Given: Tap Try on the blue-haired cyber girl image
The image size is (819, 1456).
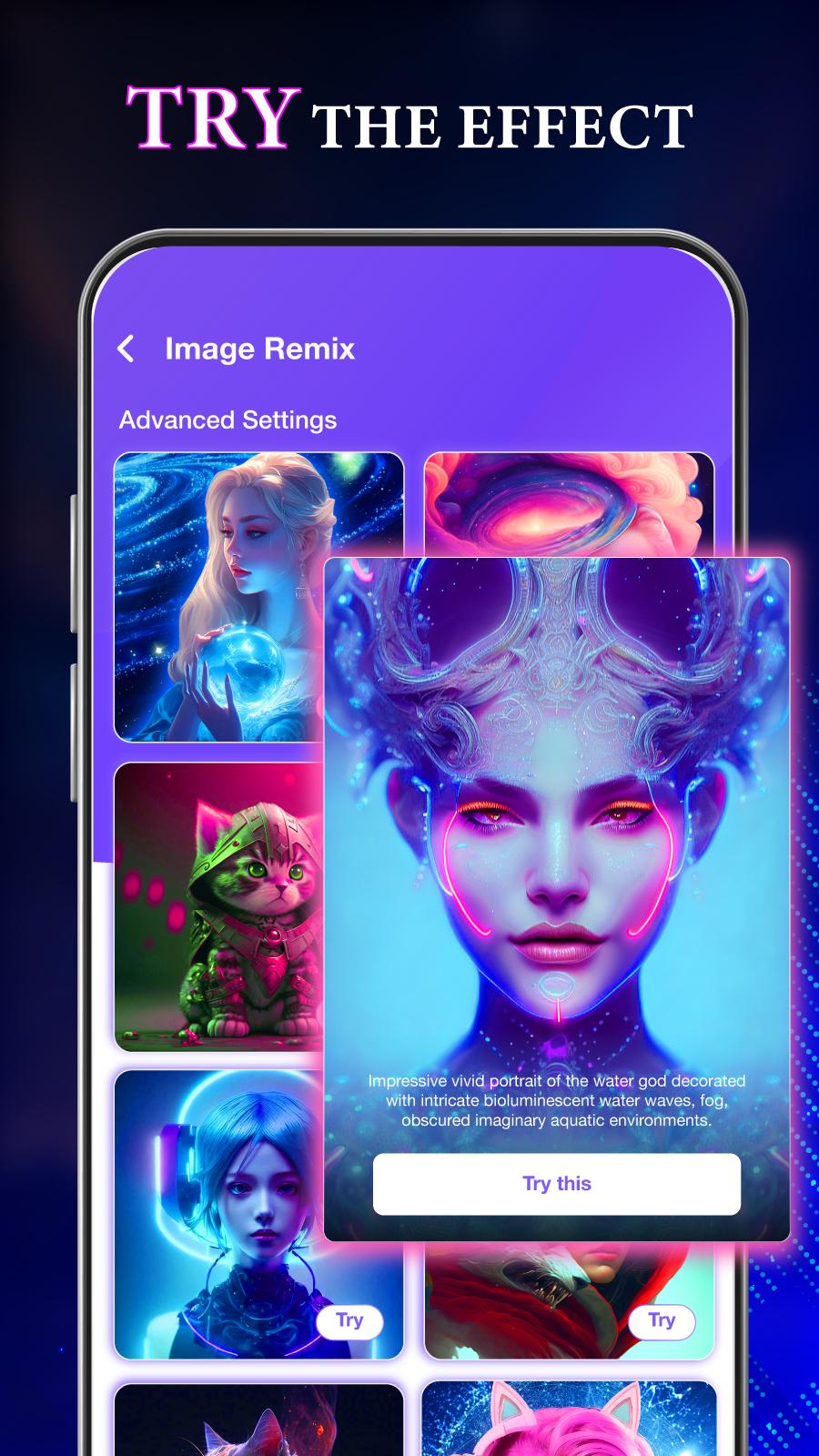Looking at the screenshot, I should (x=349, y=1320).
